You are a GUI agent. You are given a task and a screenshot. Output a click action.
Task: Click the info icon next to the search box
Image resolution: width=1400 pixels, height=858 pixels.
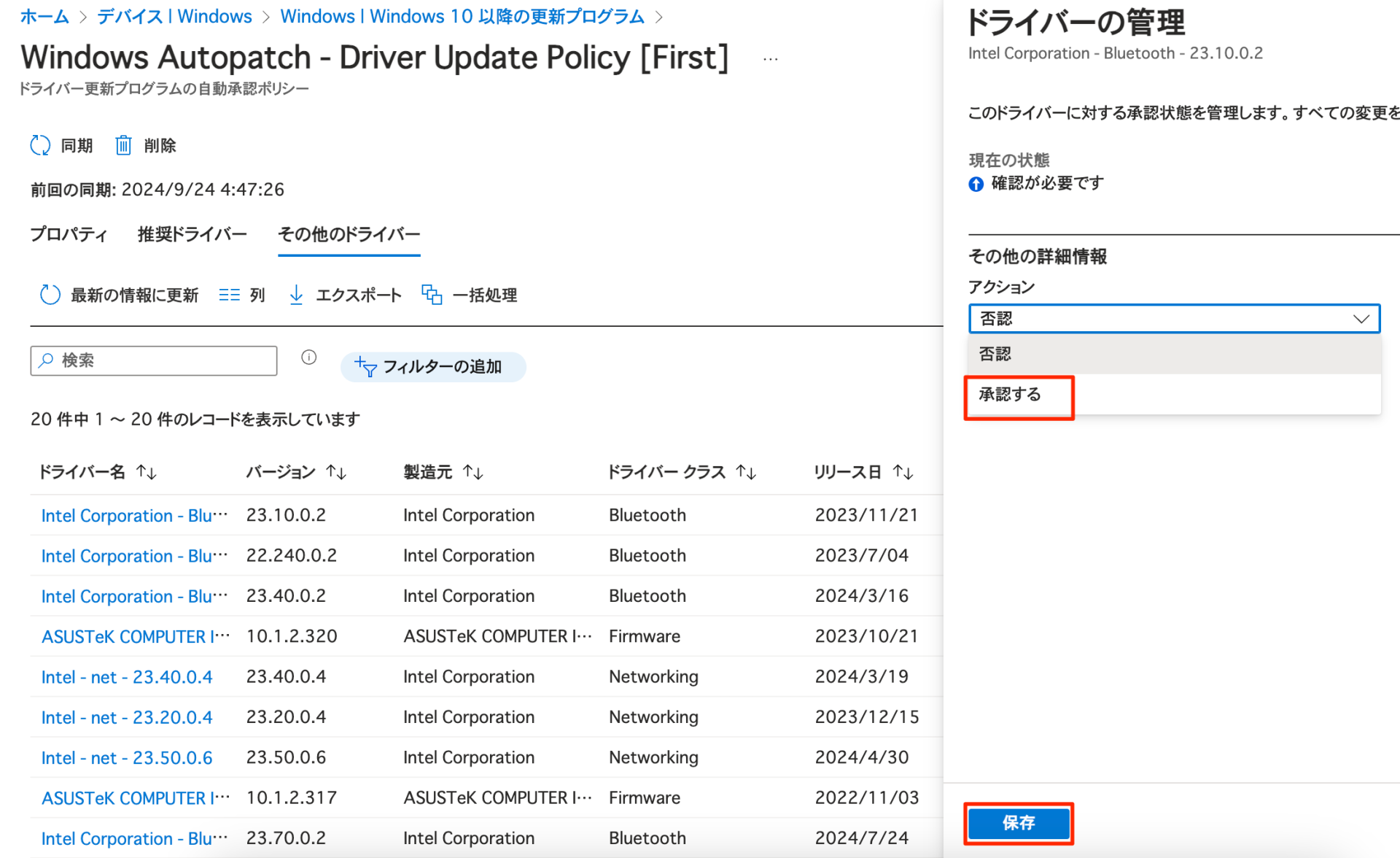308,357
